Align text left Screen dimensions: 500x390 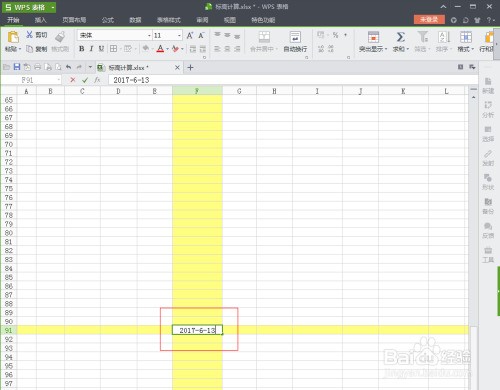[x=217, y=49]
